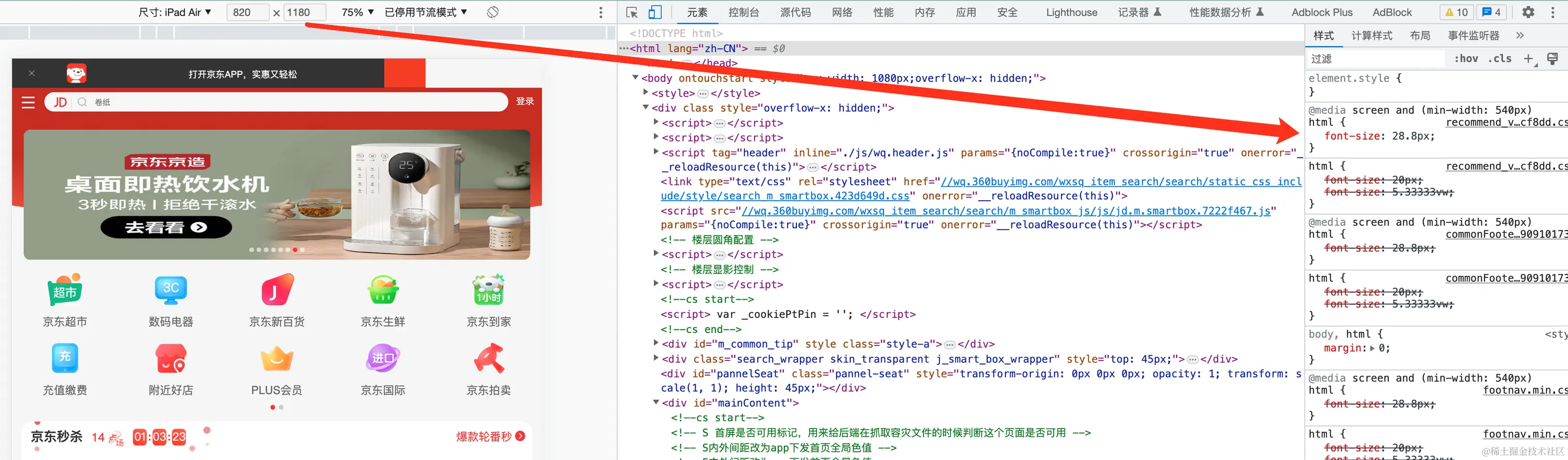This screenshot has height=460, width=1568.
Task: Expand the margin property triangle
Action: tap(1372, 348)
